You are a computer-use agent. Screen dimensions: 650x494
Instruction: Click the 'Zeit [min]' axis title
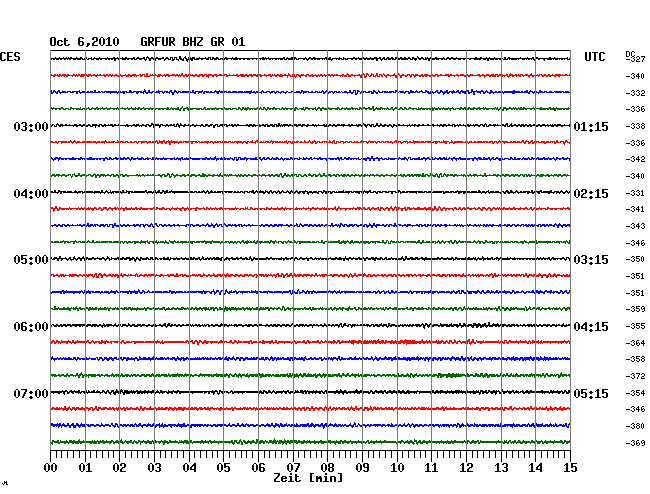click(308, 478)
